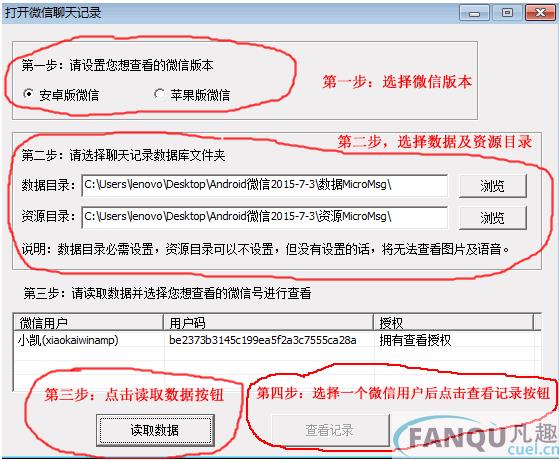Click the 微信用户 column header
The height and width of the screenshot is (461, 560).
[89, 322]
